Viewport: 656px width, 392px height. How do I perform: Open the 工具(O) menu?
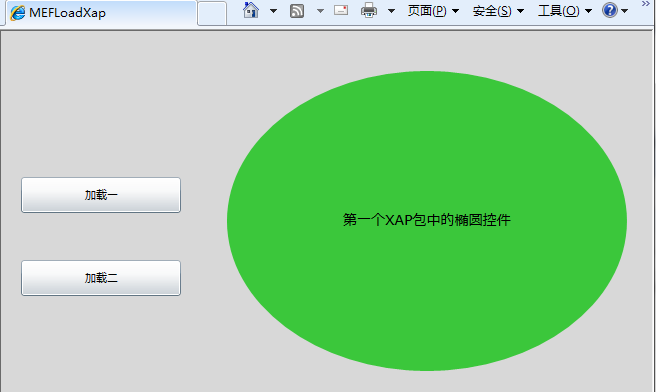565,11
